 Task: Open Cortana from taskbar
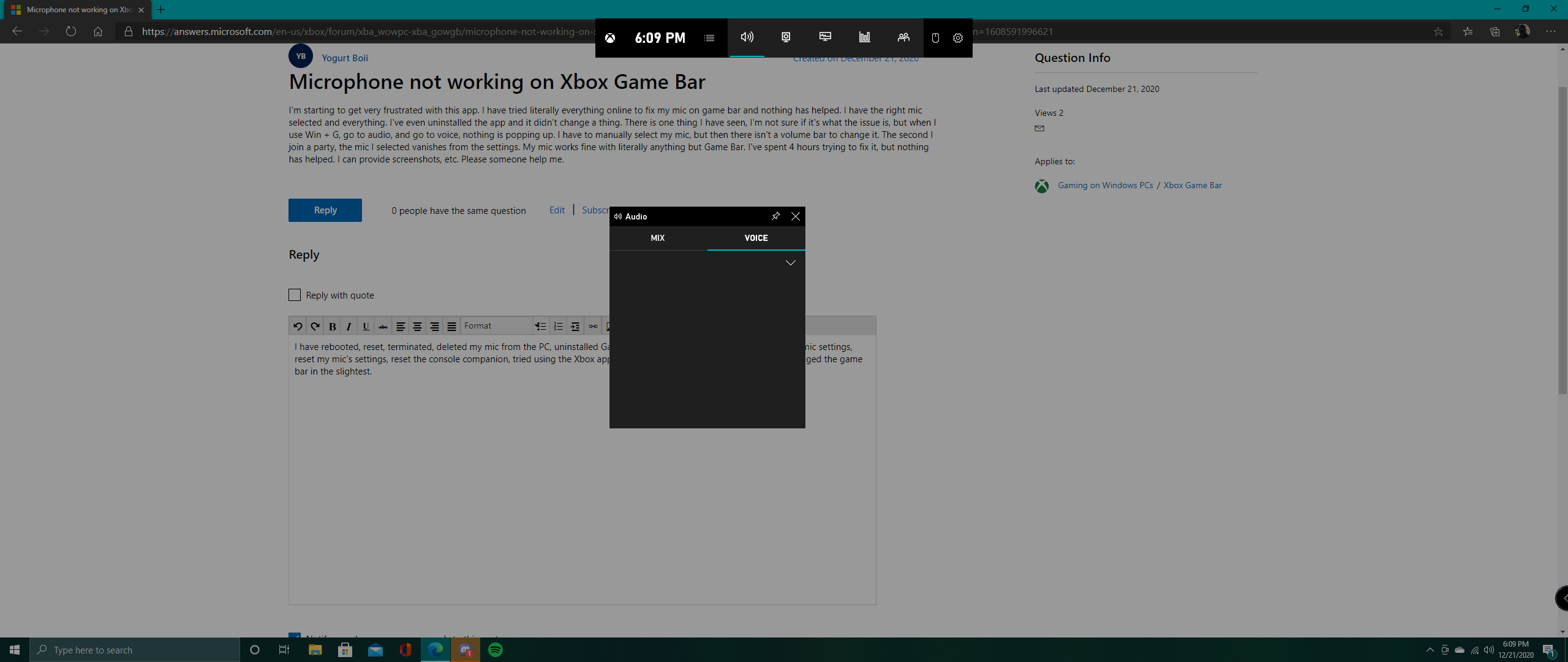[x=255, y=650]
